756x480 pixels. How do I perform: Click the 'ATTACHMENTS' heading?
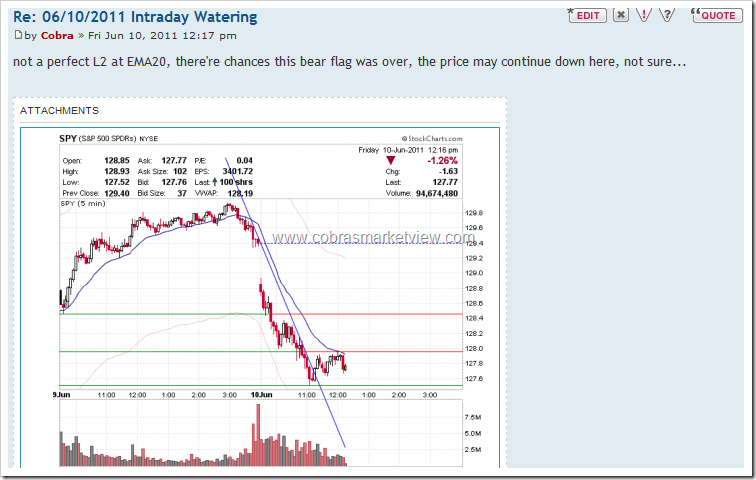pyautogui.click(x=59, y=111)
